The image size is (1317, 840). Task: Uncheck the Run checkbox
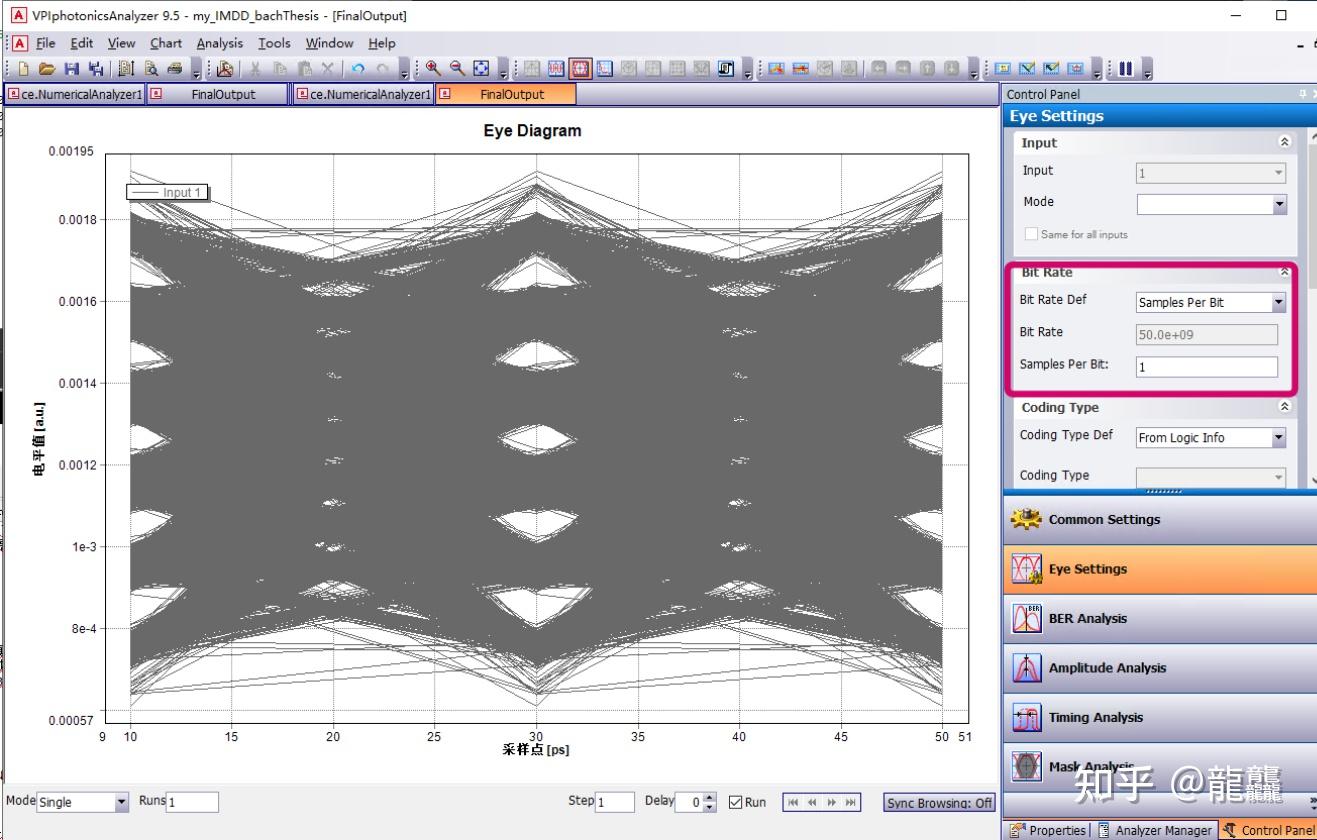(737, 802)
